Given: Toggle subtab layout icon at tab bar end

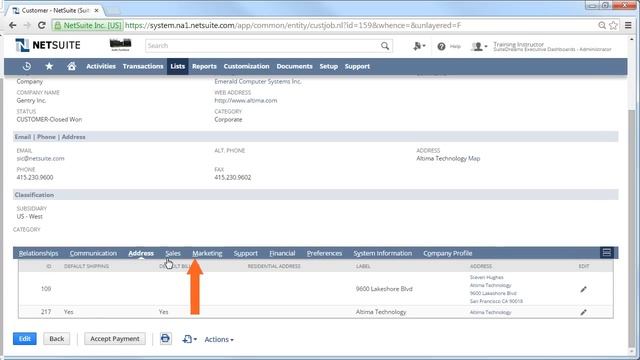Looking at the screenshot, I should click(x=607, y=253).
